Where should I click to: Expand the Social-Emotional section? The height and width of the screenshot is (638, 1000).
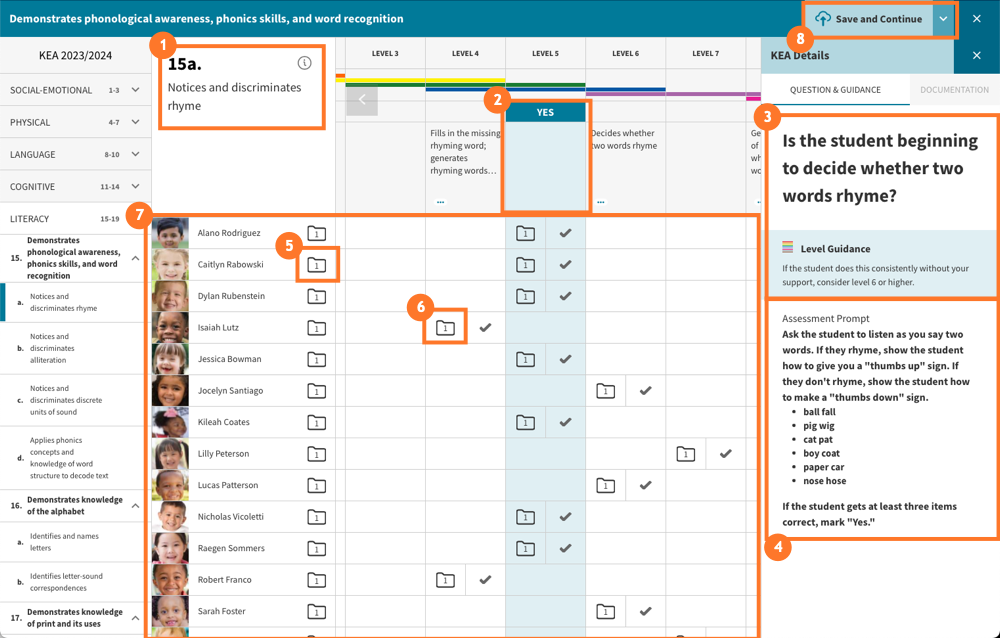click(135, 90)
